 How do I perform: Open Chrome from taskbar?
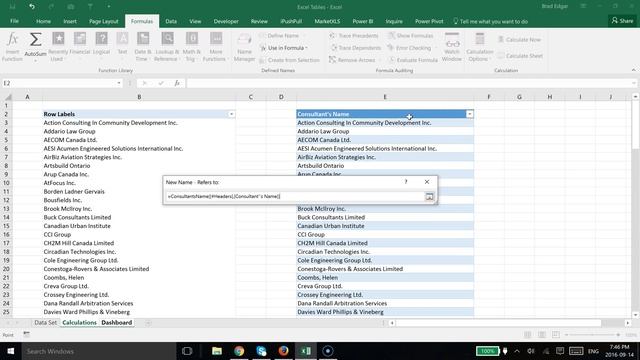tap(239, 351)
